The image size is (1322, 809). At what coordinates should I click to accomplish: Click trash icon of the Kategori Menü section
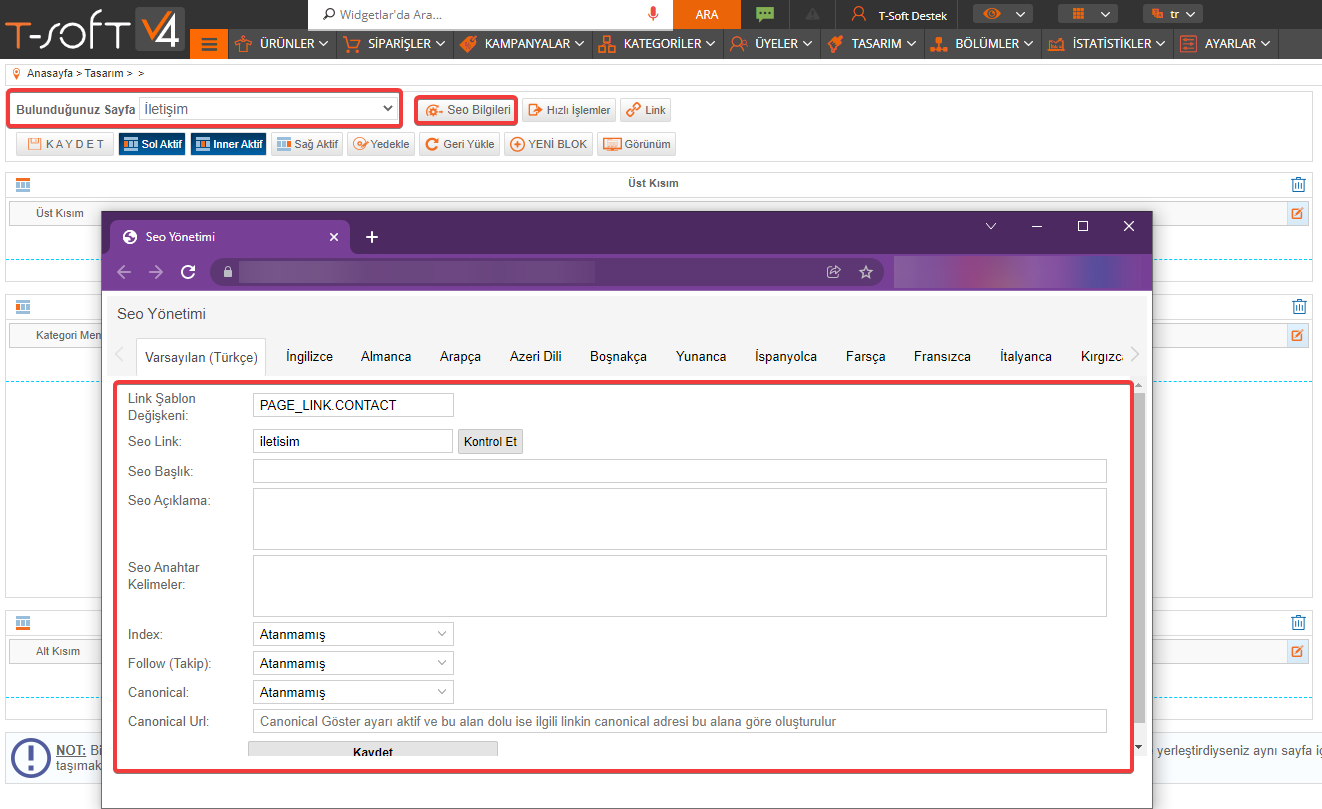[1298, 307]
